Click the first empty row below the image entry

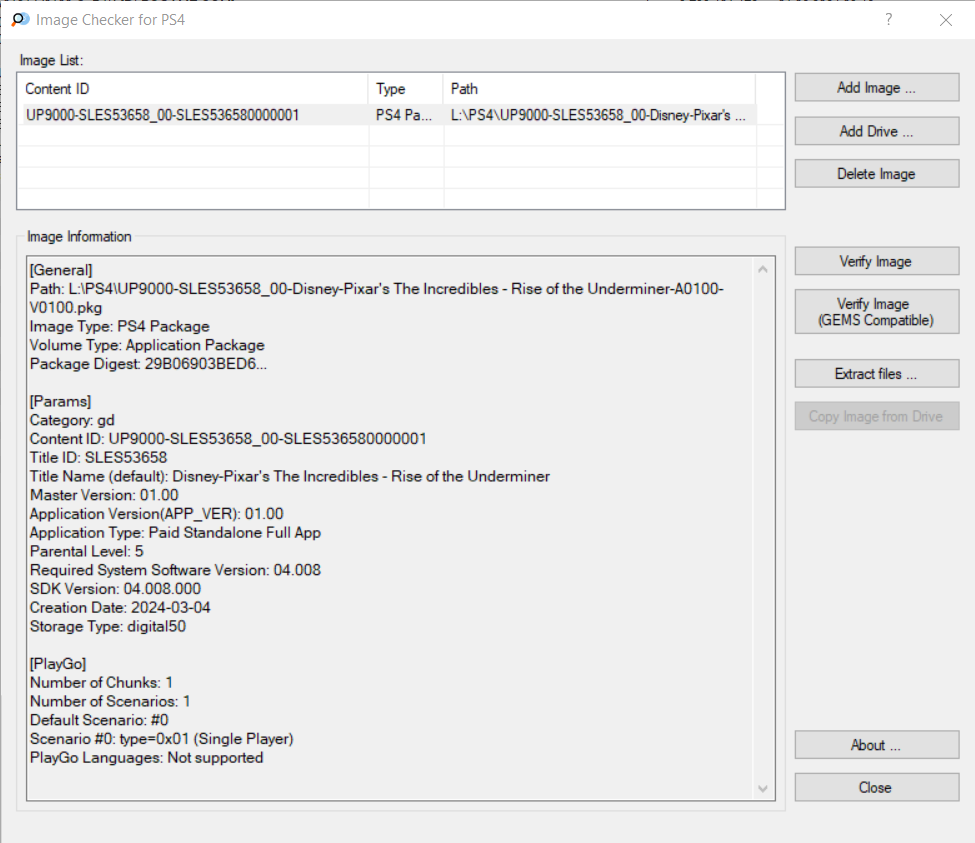pyautogui.click(x=193, y=137)
